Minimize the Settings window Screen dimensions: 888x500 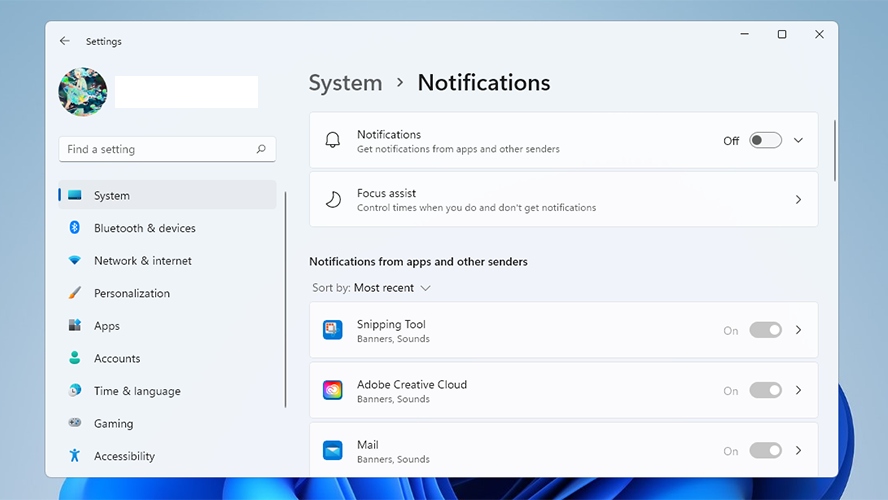744,34
